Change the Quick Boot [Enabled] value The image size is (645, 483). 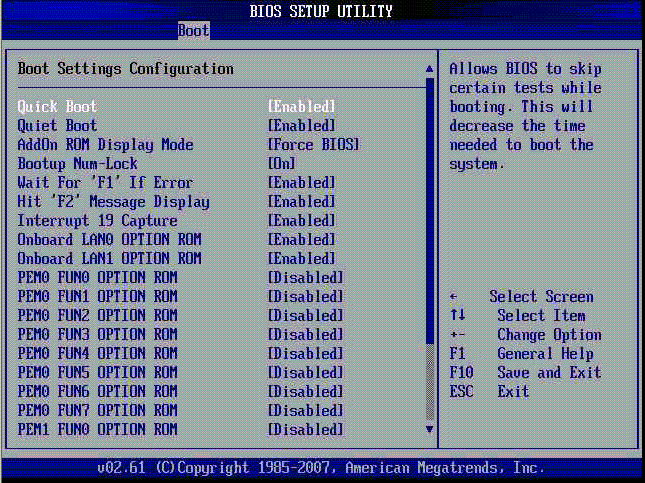(x=302, y=107)
